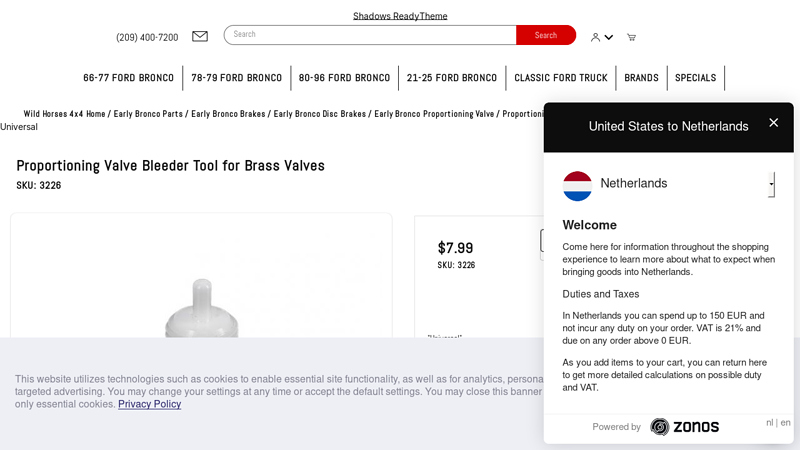Viewport: 800px width, 450px height.
Task: Expand the account dropdown chevron
Action: click(x=609, y=38)
